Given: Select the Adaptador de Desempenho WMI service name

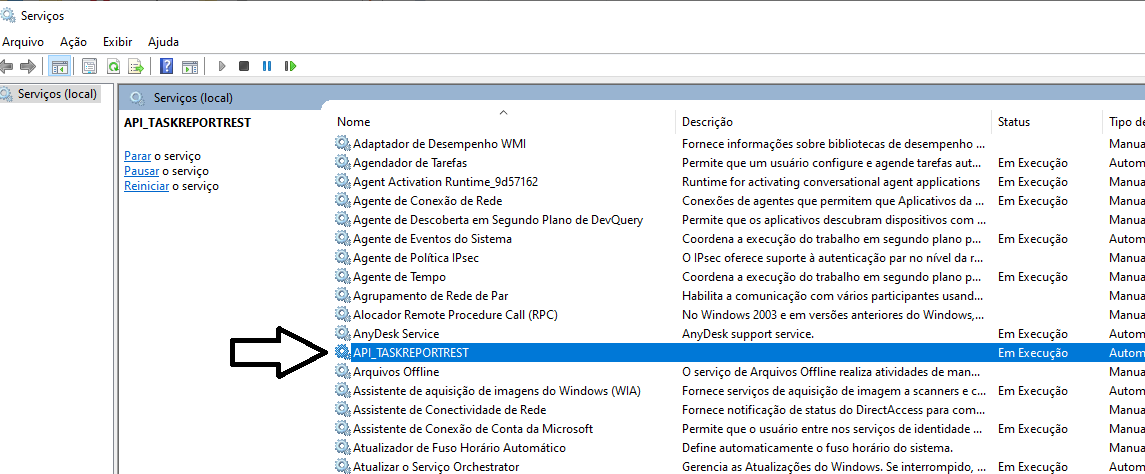Looking at the screenshot, I should coord(439,144).
